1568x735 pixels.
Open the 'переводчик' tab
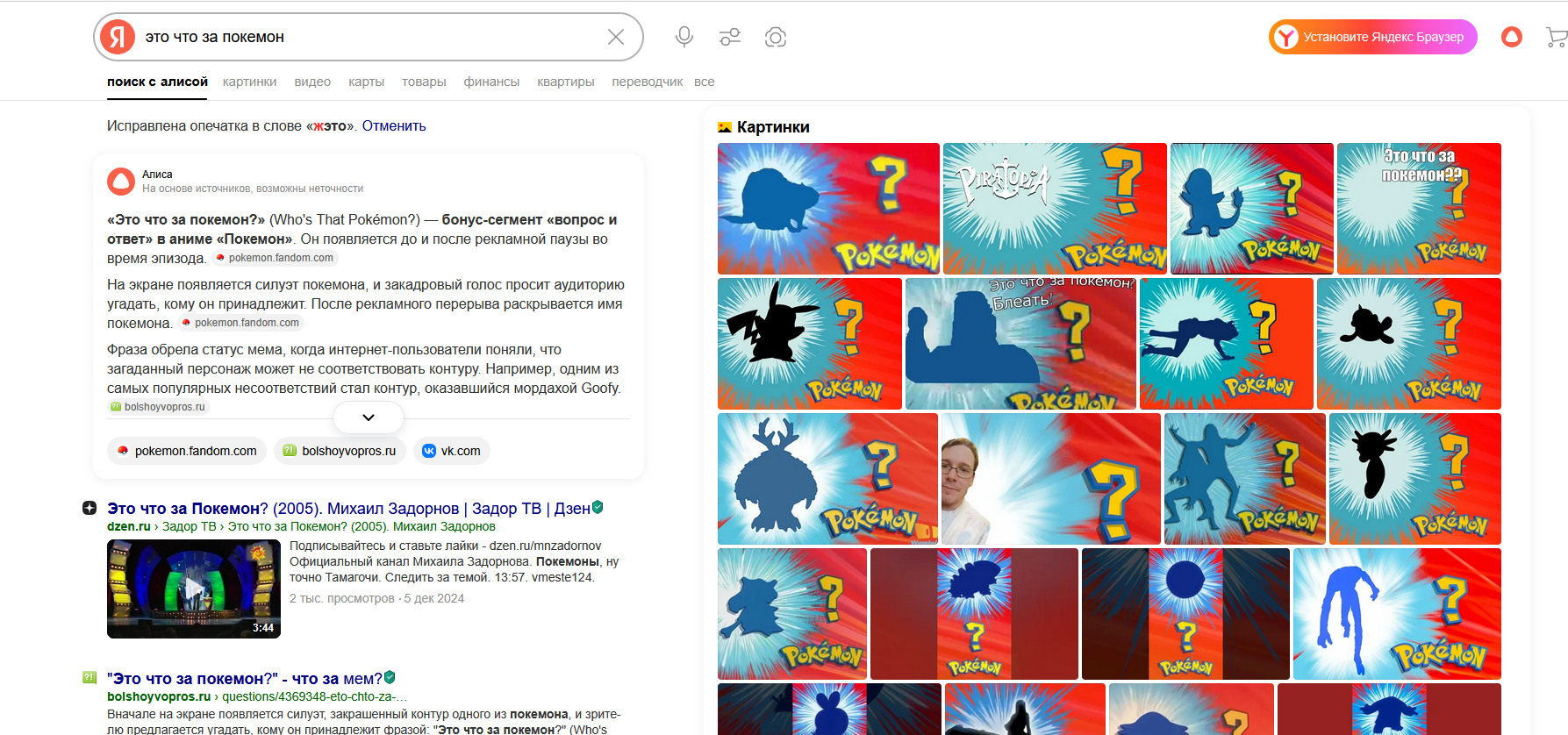pyautogui.click(x=647, y=82)
